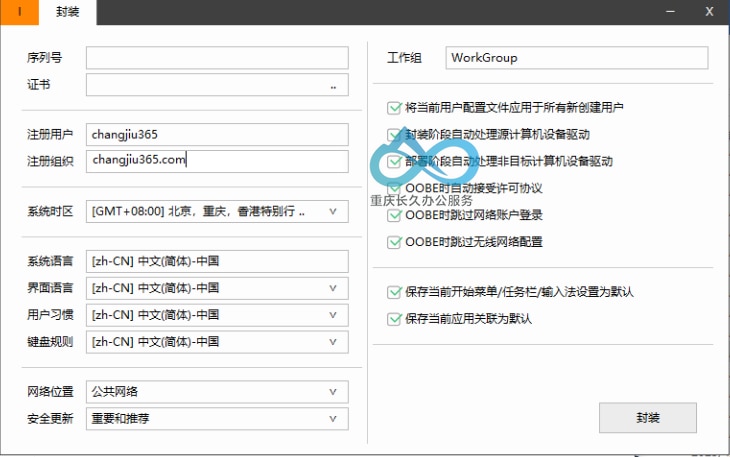
Task: Toggle 保存当前应用关联为默认 checkbox
Action: (394, 319)
